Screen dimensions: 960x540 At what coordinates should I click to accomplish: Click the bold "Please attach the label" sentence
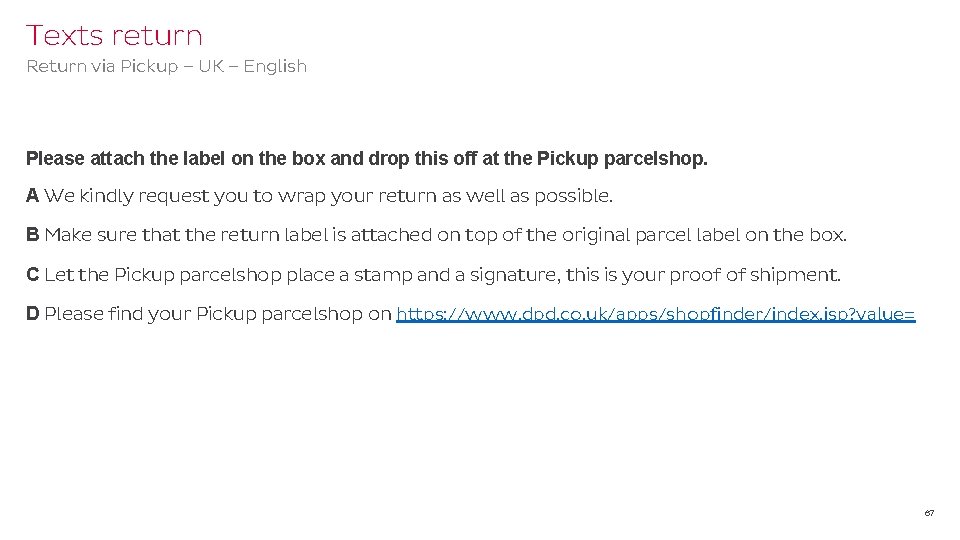[366, 158]
